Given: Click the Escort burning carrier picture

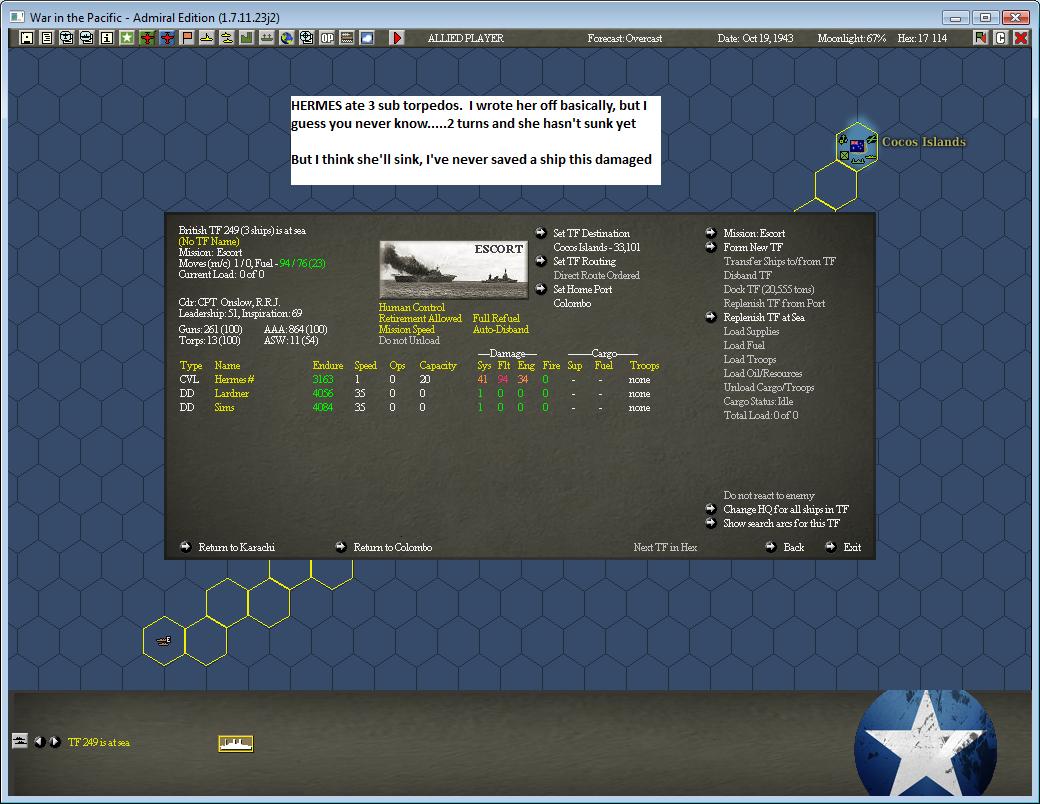Looking at the screenshot, I should coord(454,269).
